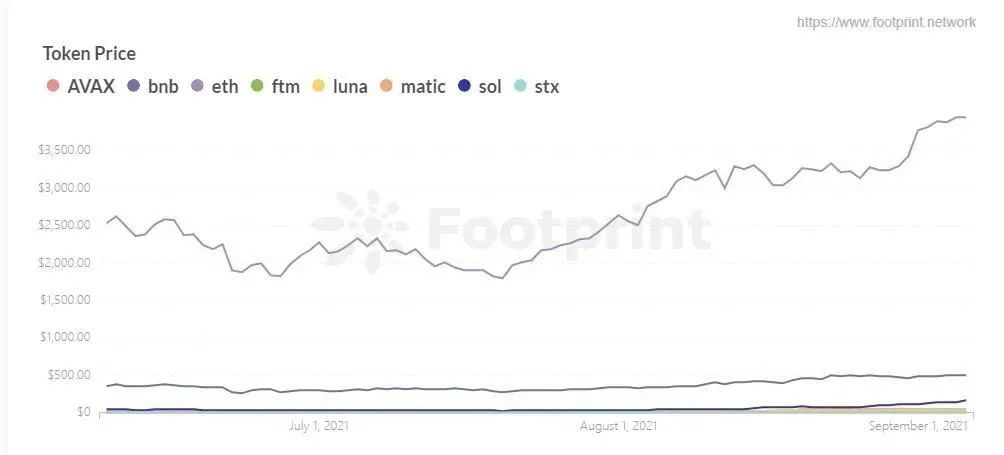The width and height of the screenshot is (1004, 455).
Task: Click the AVAX pink legend dot
Action: pyautogui.click(x=53, y=86)
